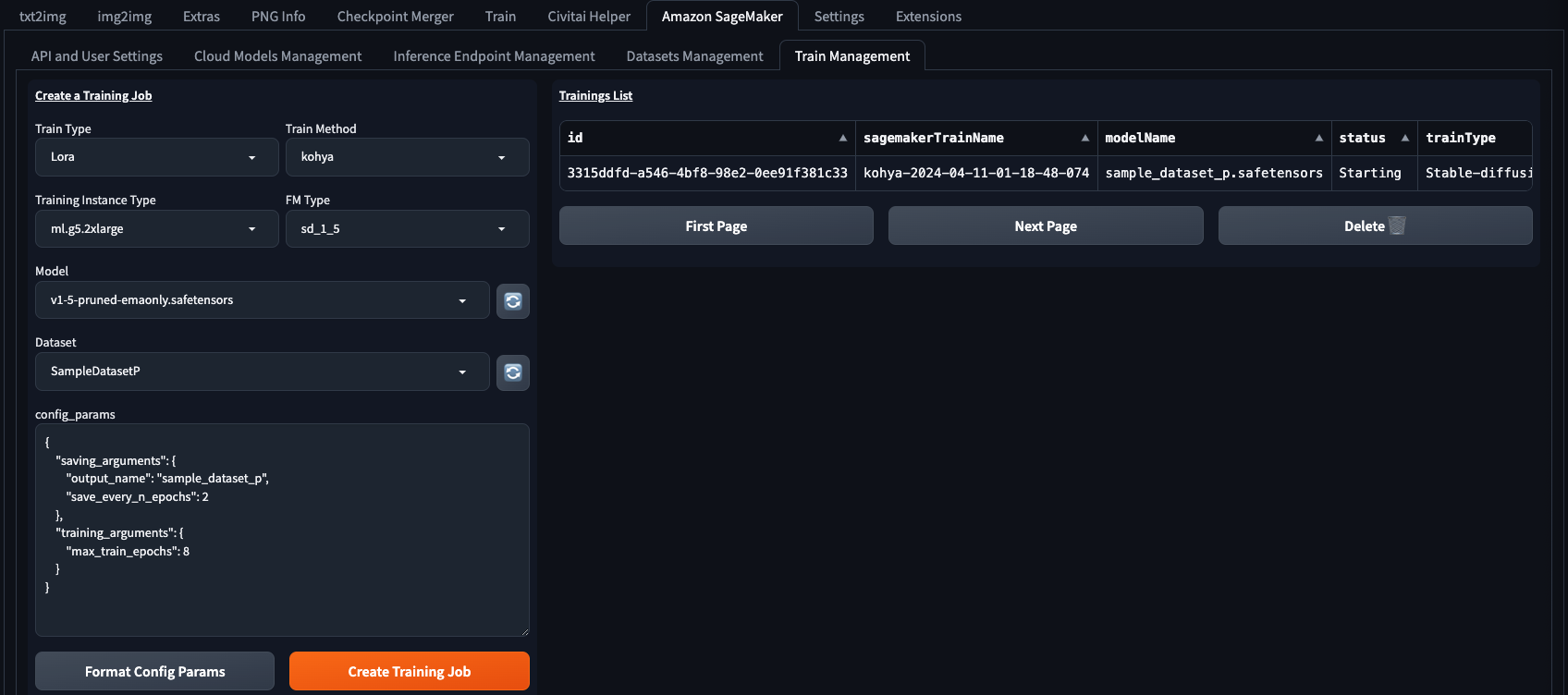Go to First Page of trainings
The image size is (1568, 695).
[x=717, y=226]
